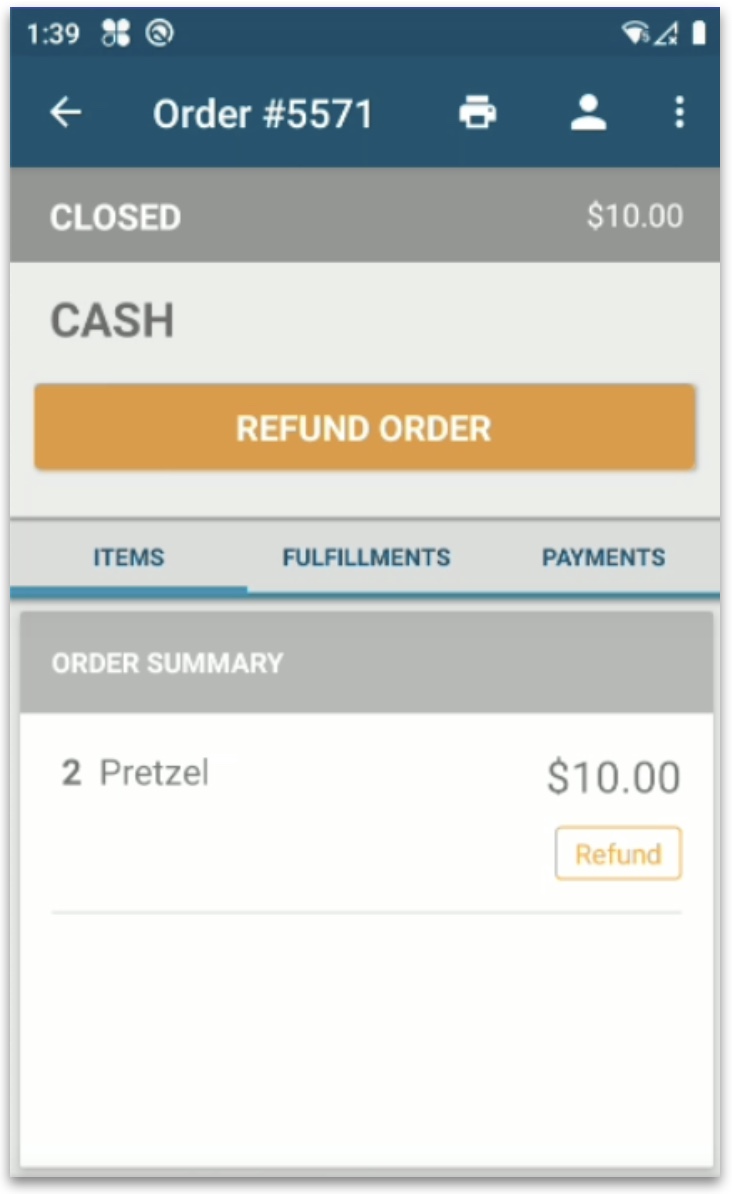Tap the Clover notification icon in status bar
Image resolution: width=732 pixels, height=1194 pixels.
tap(116, 33)
